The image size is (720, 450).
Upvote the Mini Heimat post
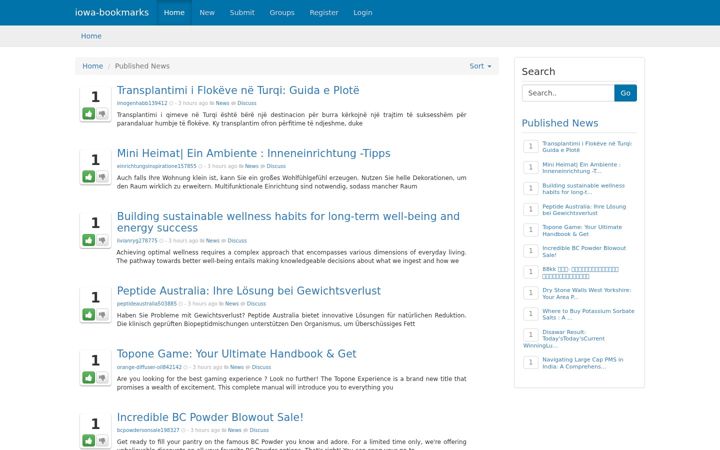[89, 176]
